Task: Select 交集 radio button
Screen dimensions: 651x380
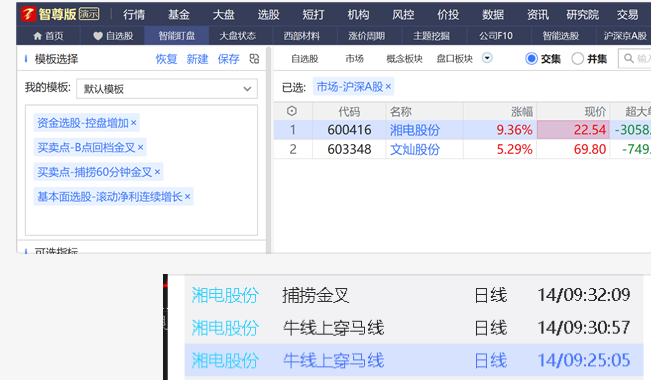Action: coord(531,59)
